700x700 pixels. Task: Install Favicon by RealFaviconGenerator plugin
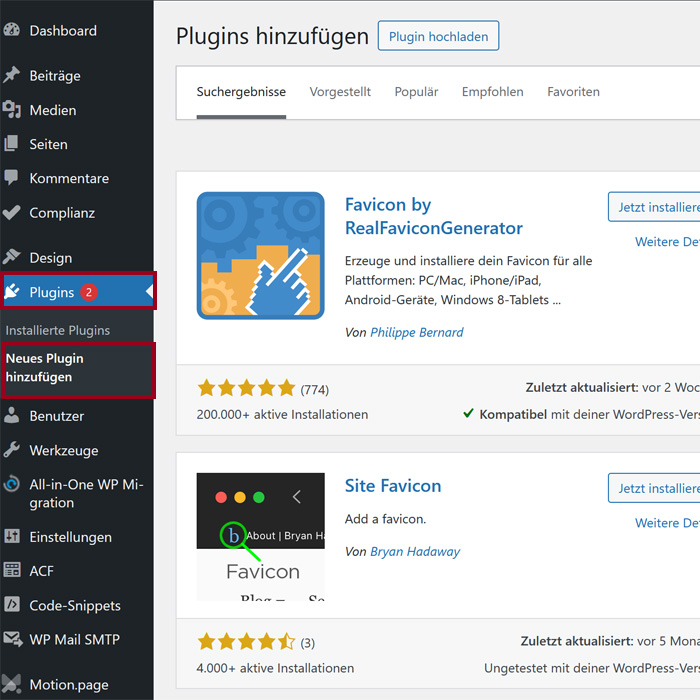[654, 207]
